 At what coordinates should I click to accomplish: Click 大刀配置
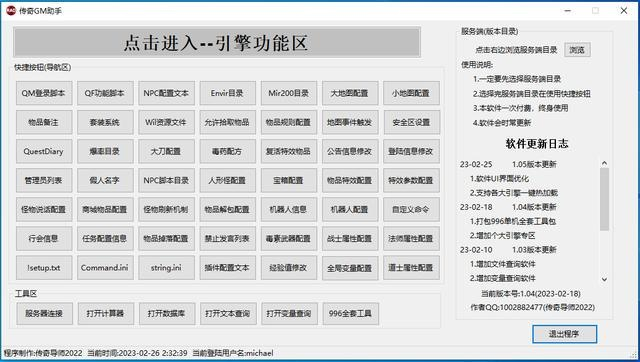coord(167,151)
